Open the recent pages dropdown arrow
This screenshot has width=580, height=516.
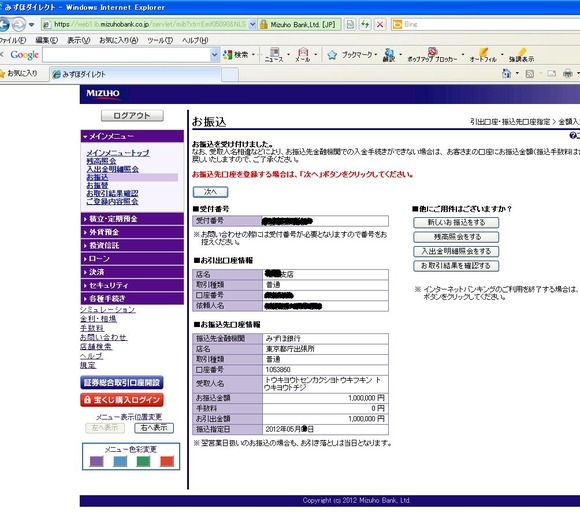coord(32,25)
